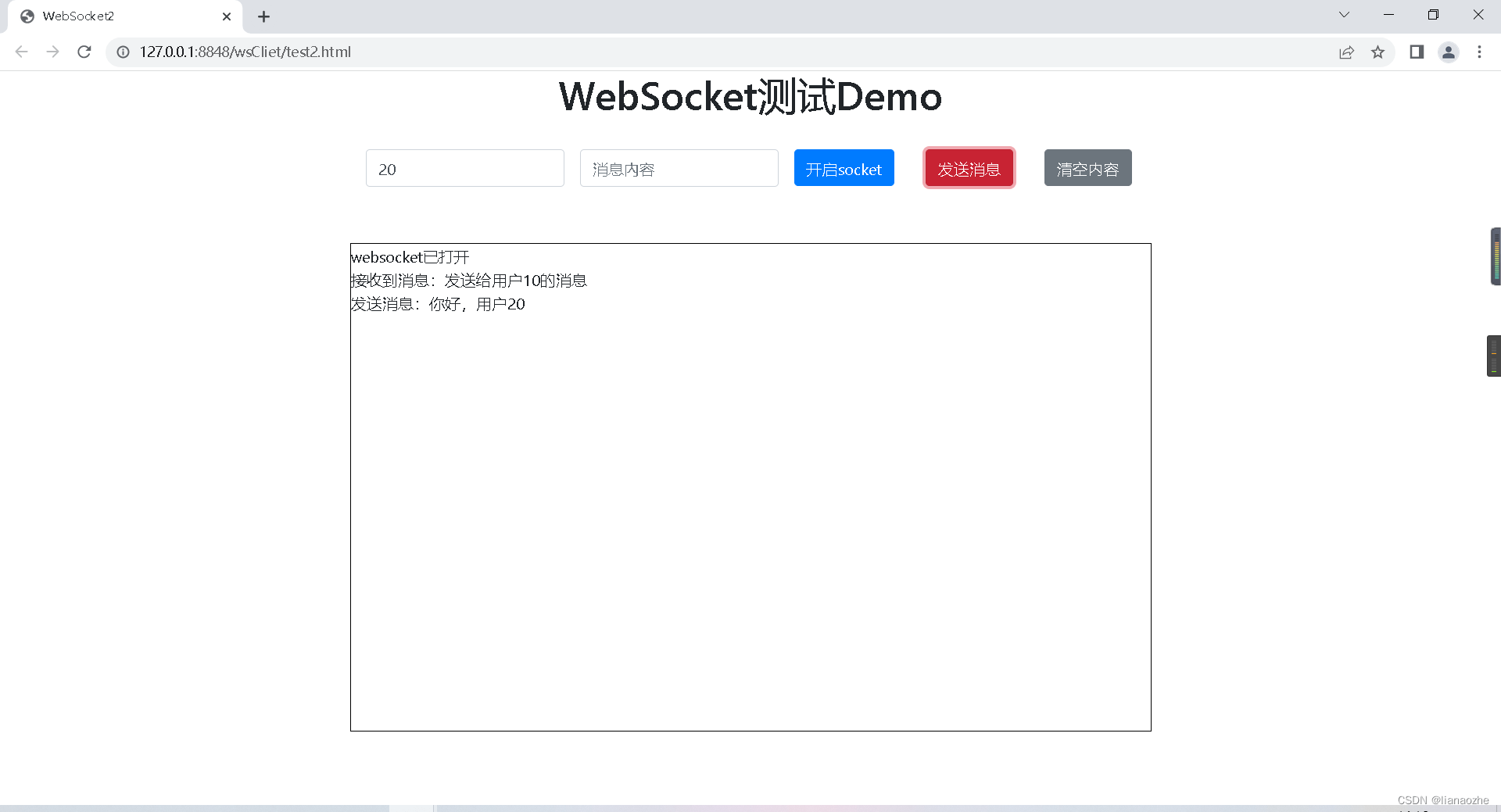
Task: Open the tab search dropdown chevron
Action: click(1344, 14)
